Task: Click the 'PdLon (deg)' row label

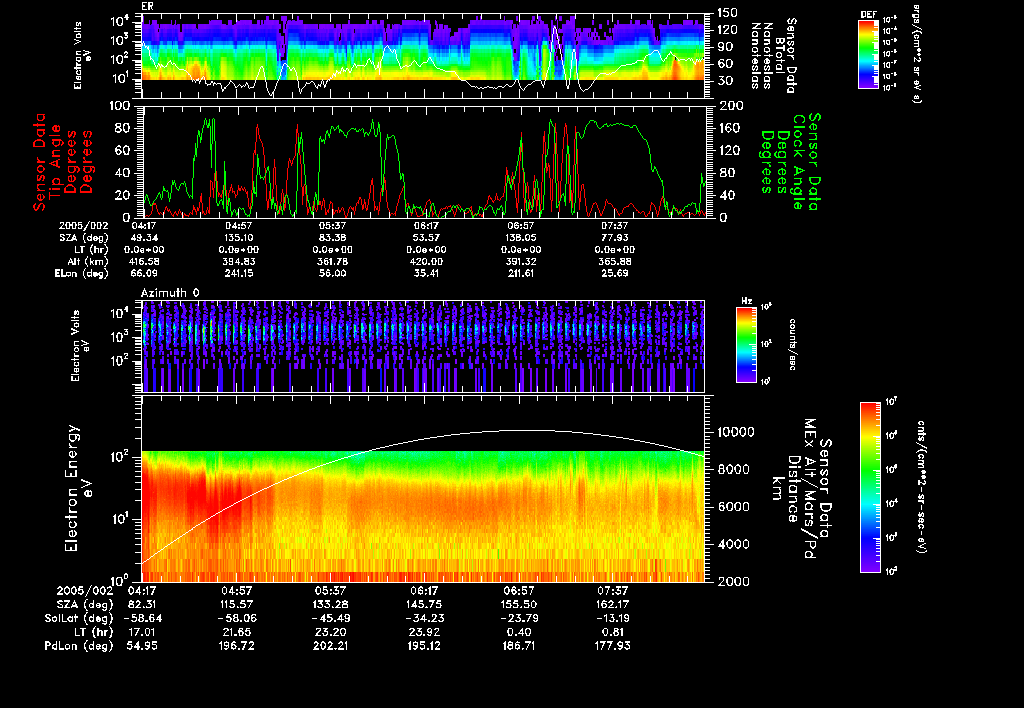Action: coord(78,646)
